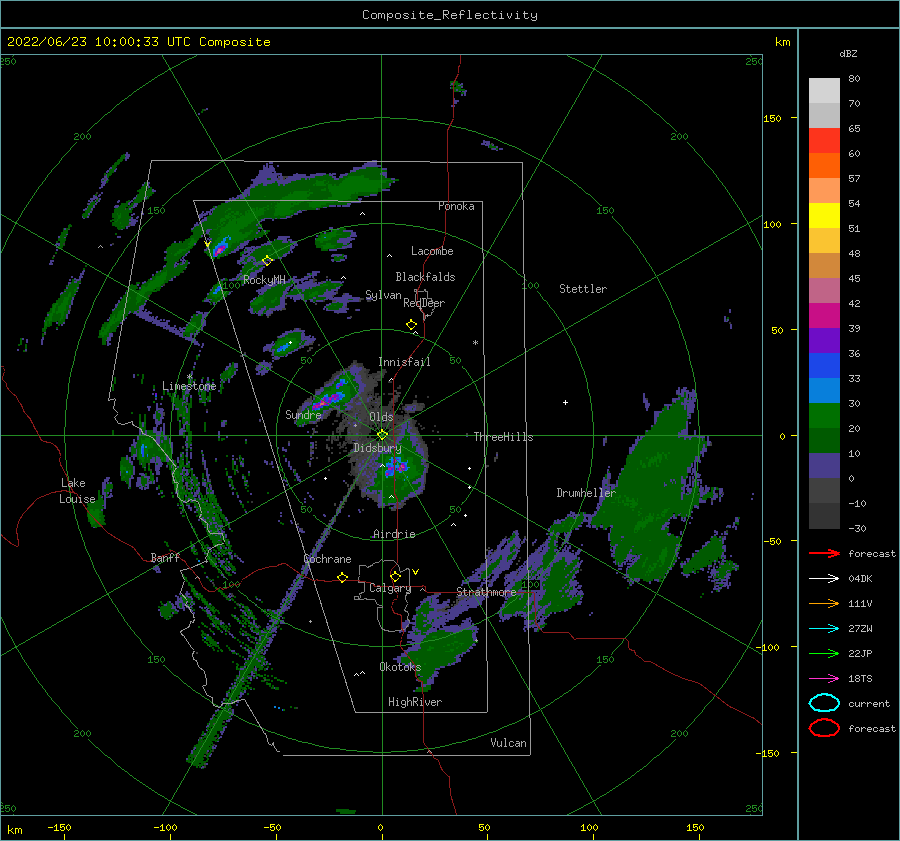Image resolution: width=900 pixels, height=841 pixels.
Task: Click the cyan current ellipse in legend
Action: [x=824, y=703]
